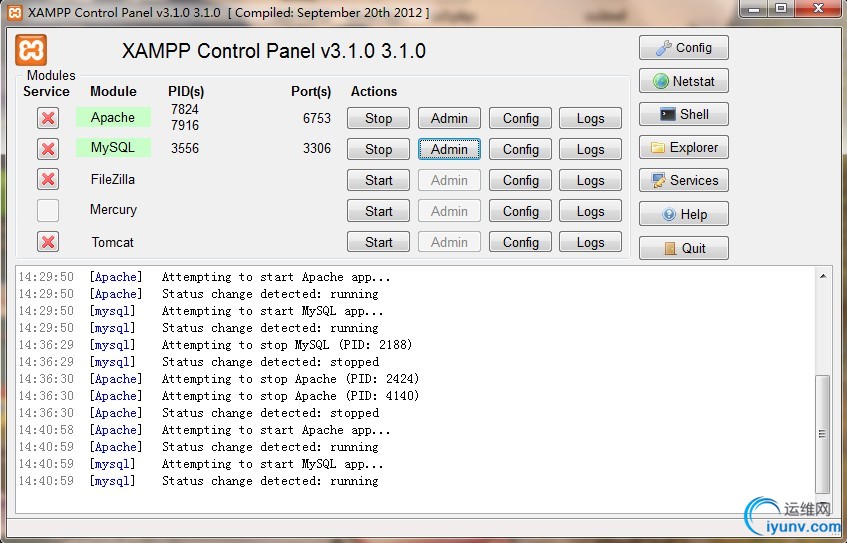Launch the Shell button
This screenshot has width=847, height=543.
[x=684, y=114]
